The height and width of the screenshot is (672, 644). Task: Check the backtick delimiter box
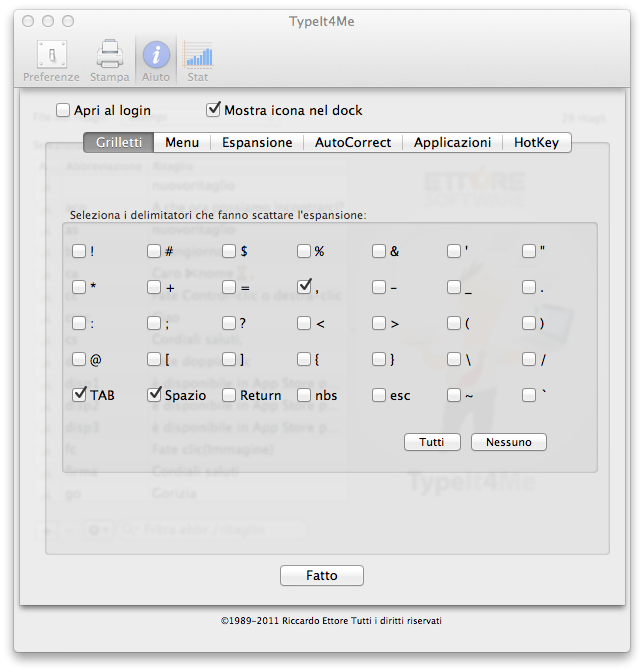pos(529,395)
